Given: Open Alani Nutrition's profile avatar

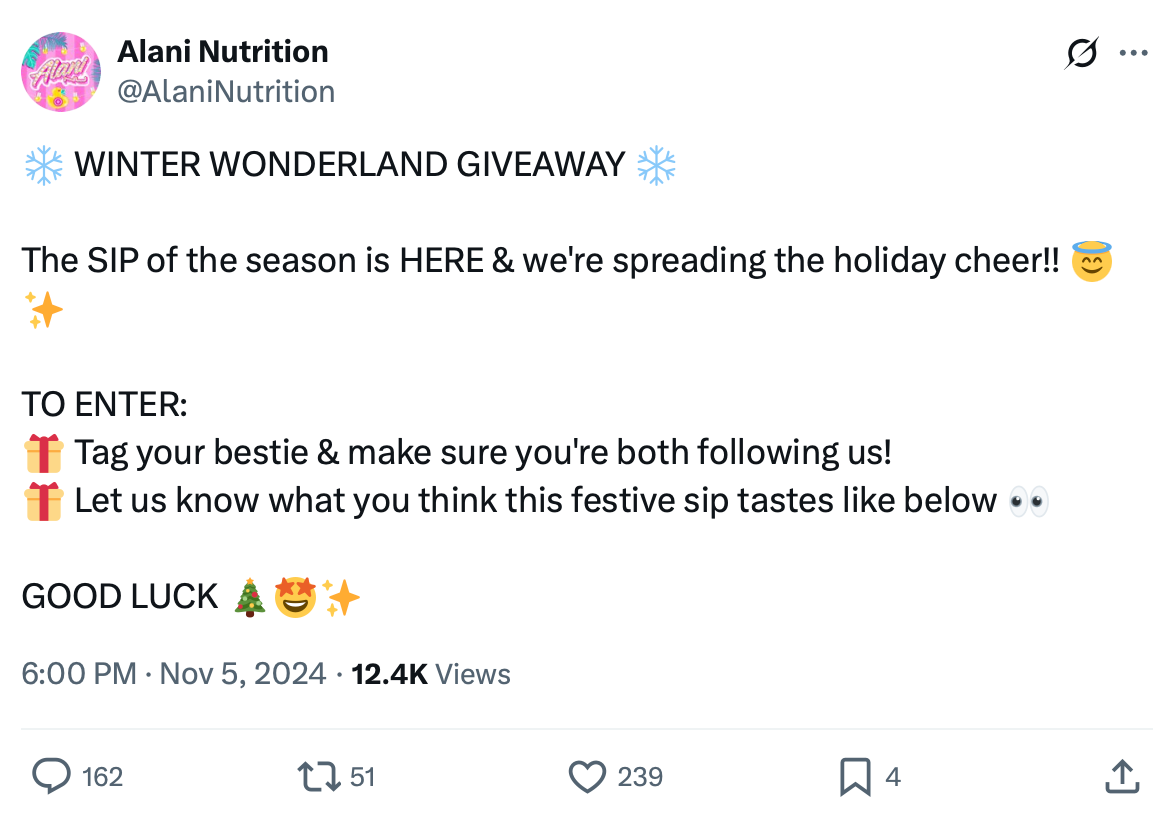Looking at the screenshot, I should [61, 72].
